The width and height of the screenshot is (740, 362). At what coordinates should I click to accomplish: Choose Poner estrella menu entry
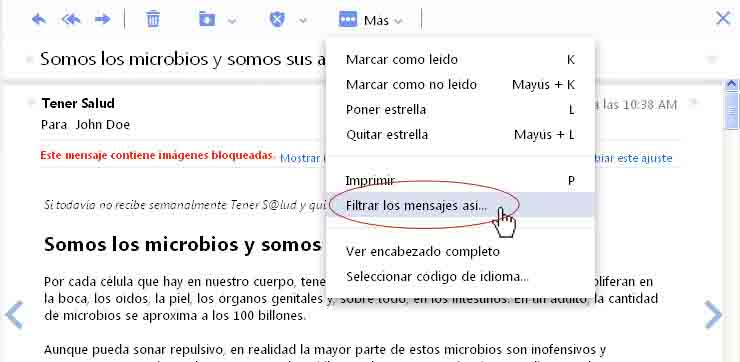point(460,109)
